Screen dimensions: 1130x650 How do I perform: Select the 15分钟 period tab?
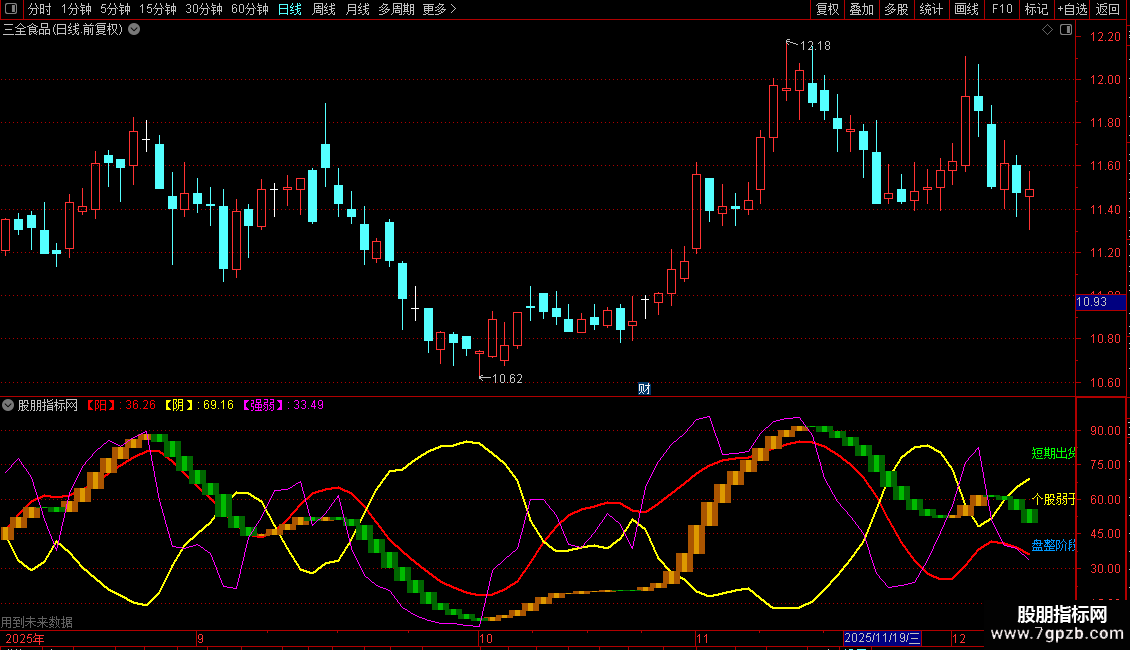[x=158, y=9]
